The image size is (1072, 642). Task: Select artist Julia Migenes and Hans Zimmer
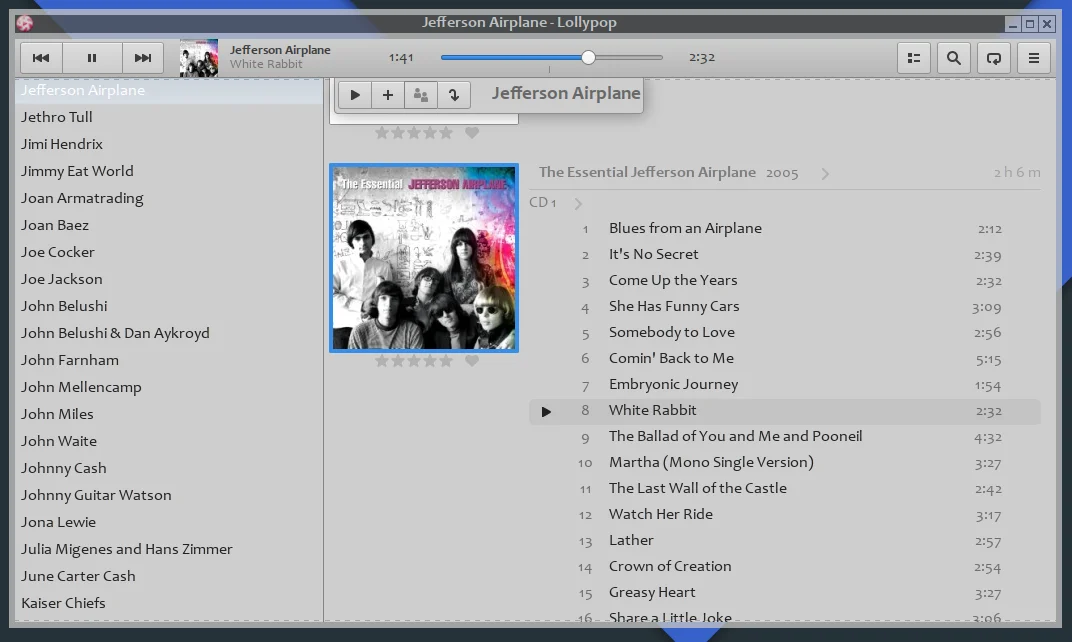(169, 549)
